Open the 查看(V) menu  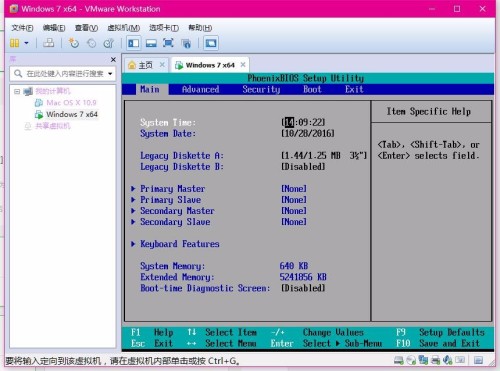[x=86, y=28]
